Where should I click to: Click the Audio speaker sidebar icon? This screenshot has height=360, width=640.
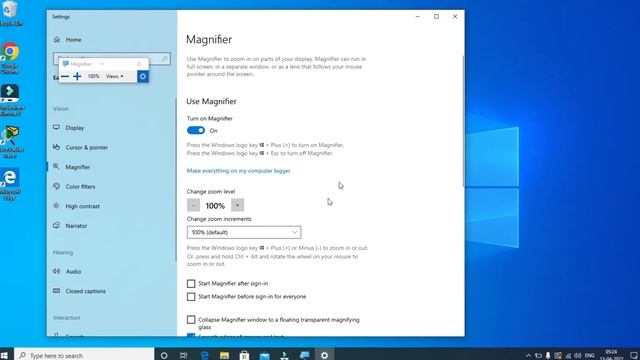tap(56, 271)
